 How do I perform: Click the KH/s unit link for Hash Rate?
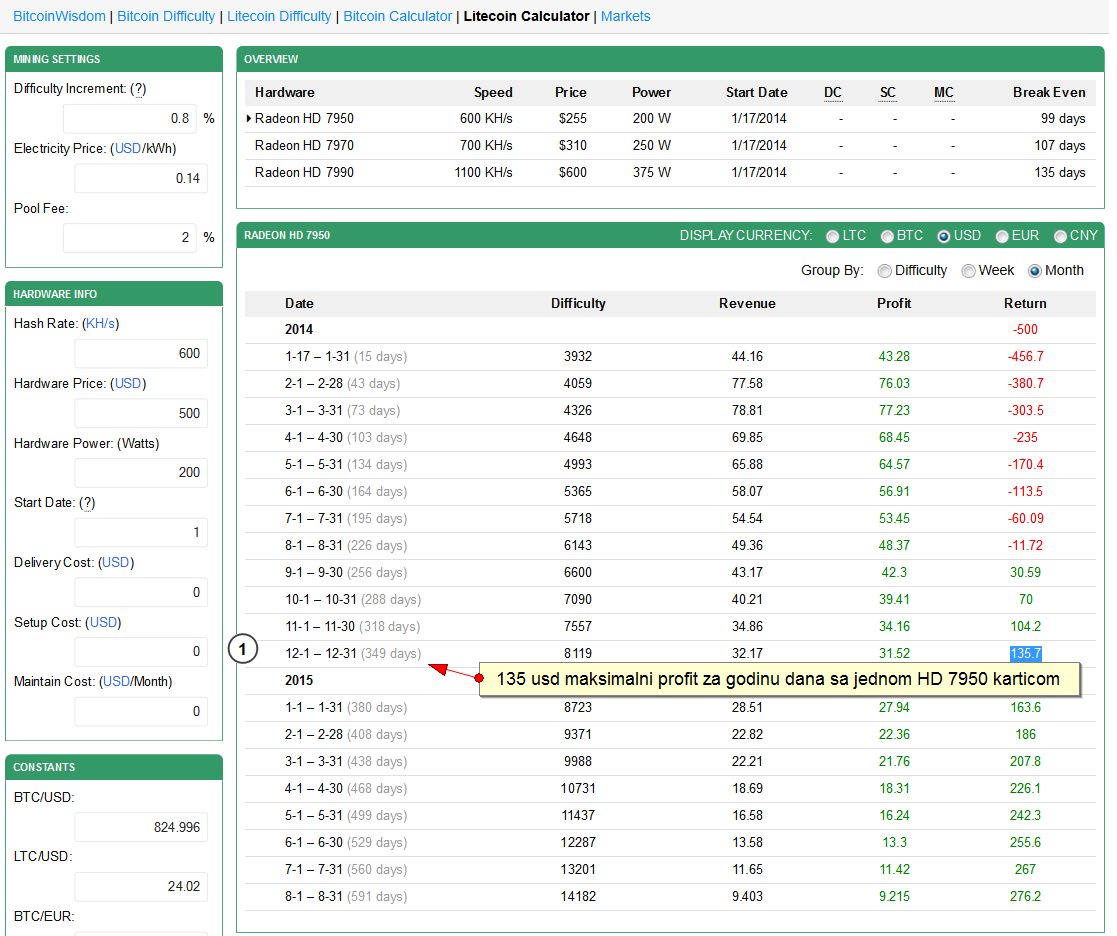[100, 324]
